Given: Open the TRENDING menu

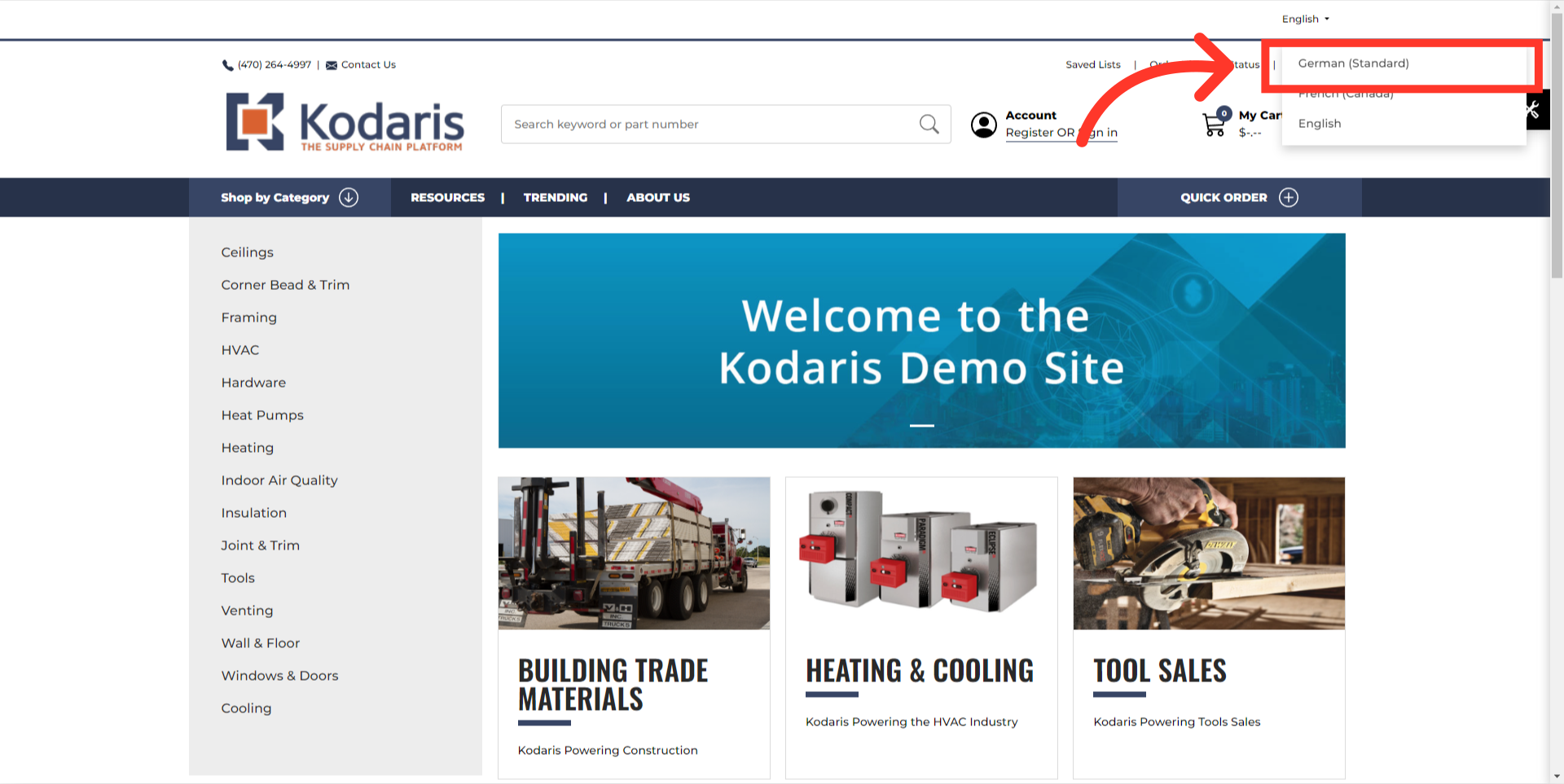Looking at the screenshot, I should 556,197.
